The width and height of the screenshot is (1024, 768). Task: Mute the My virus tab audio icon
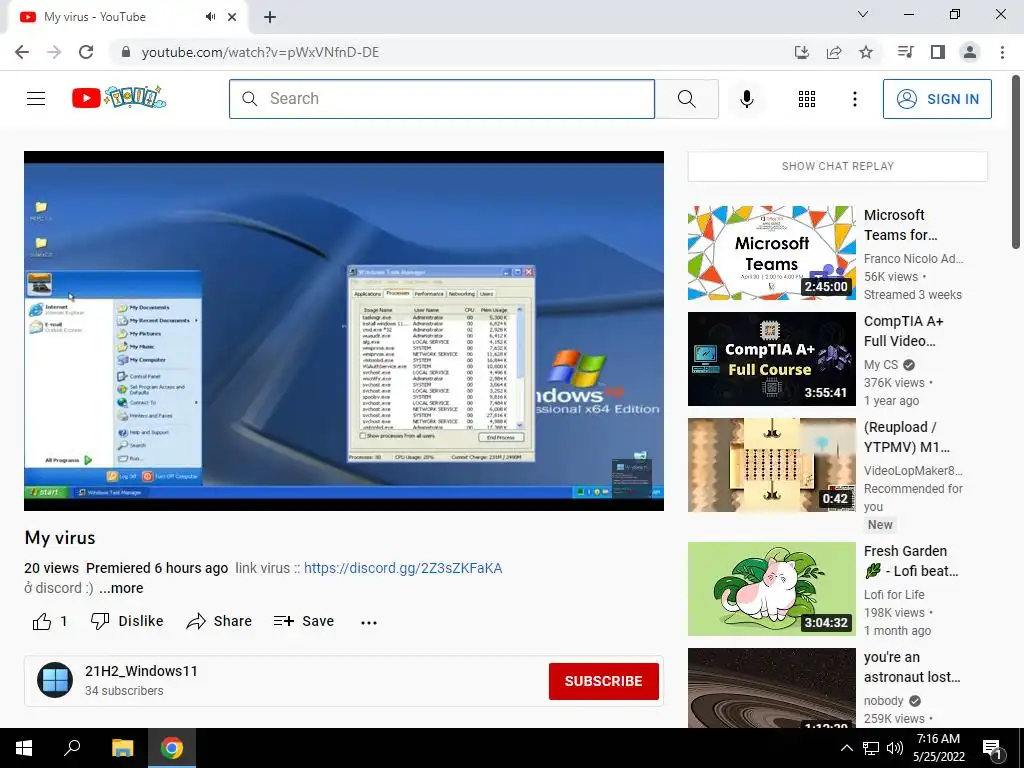pyautogui.click(x=210, y=17)
